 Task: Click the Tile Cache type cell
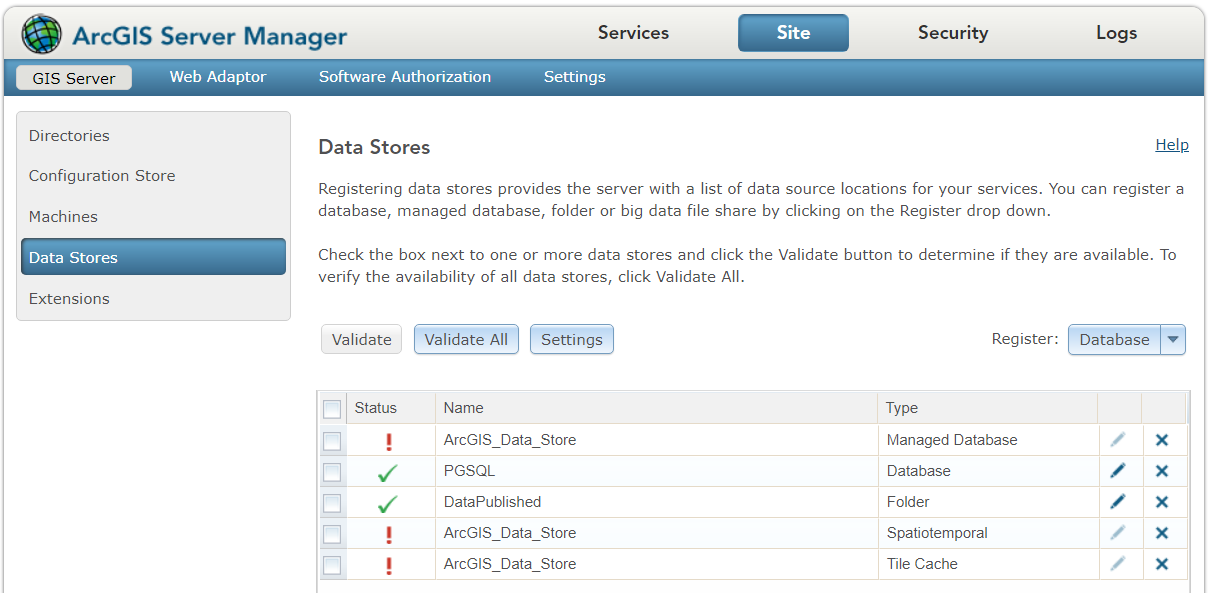click(988, 564)
